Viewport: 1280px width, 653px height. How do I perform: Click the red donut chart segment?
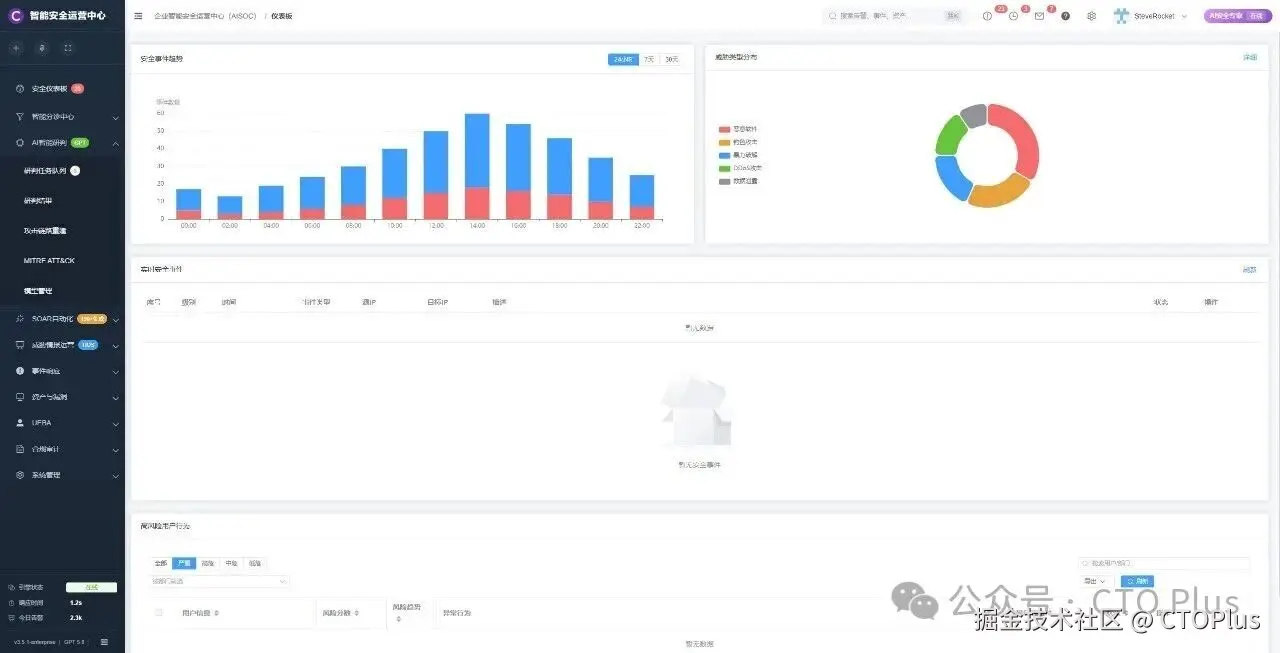[x=1019, y=137]
